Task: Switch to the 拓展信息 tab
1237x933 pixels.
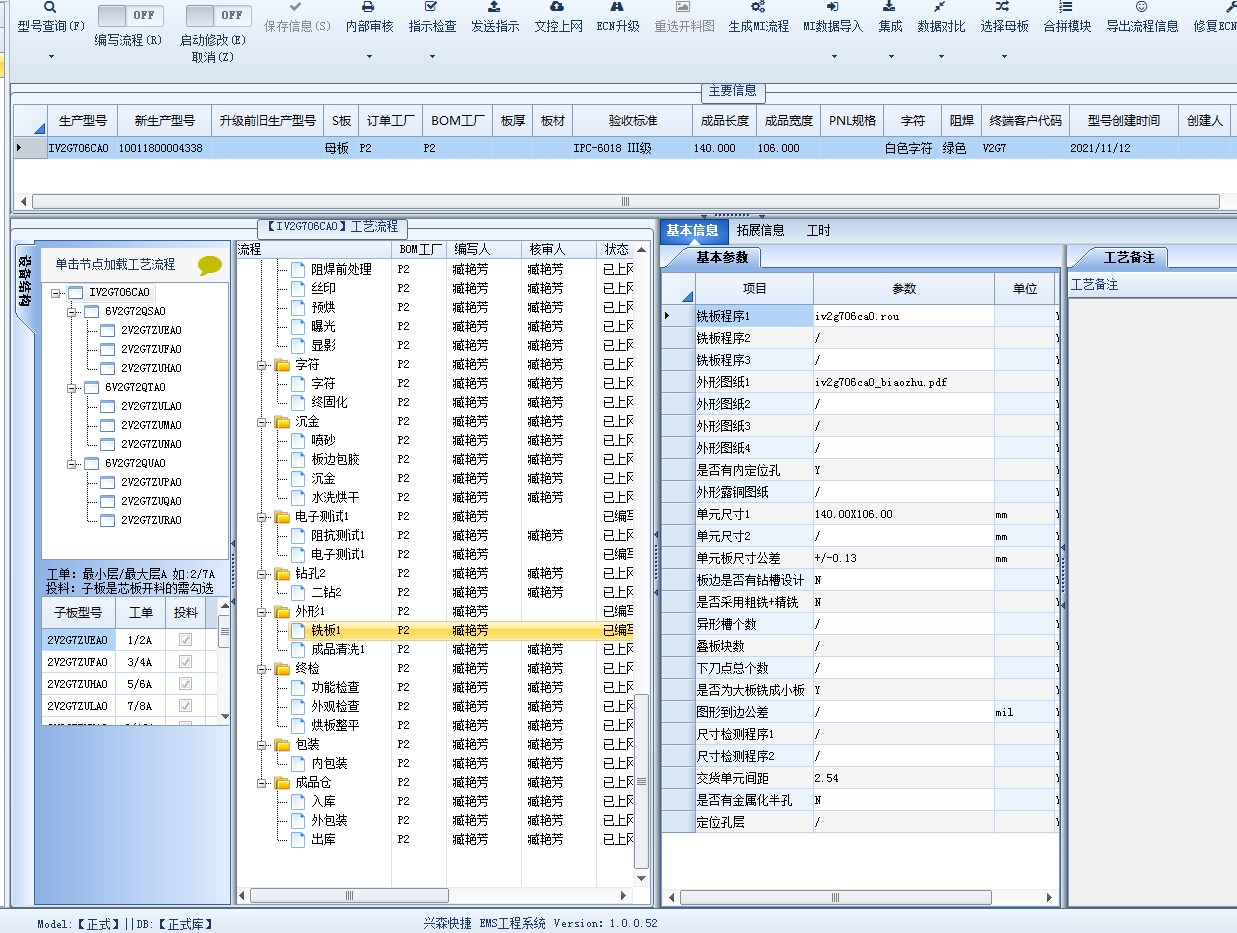Action: click(x=760, y=231)
